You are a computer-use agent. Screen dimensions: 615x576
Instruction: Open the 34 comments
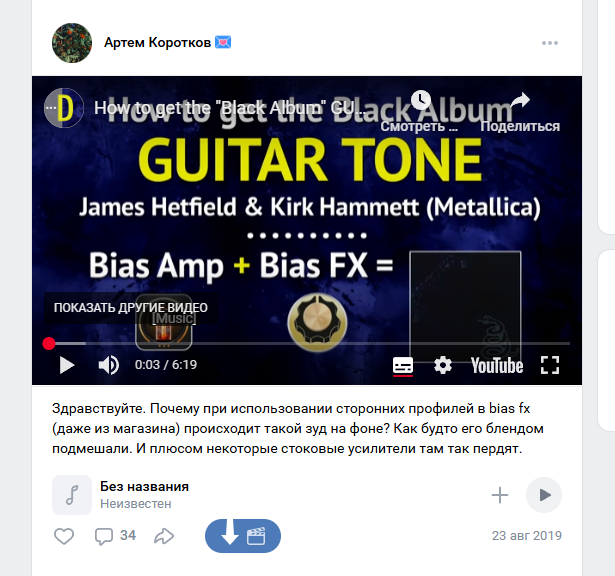point(115,536)
